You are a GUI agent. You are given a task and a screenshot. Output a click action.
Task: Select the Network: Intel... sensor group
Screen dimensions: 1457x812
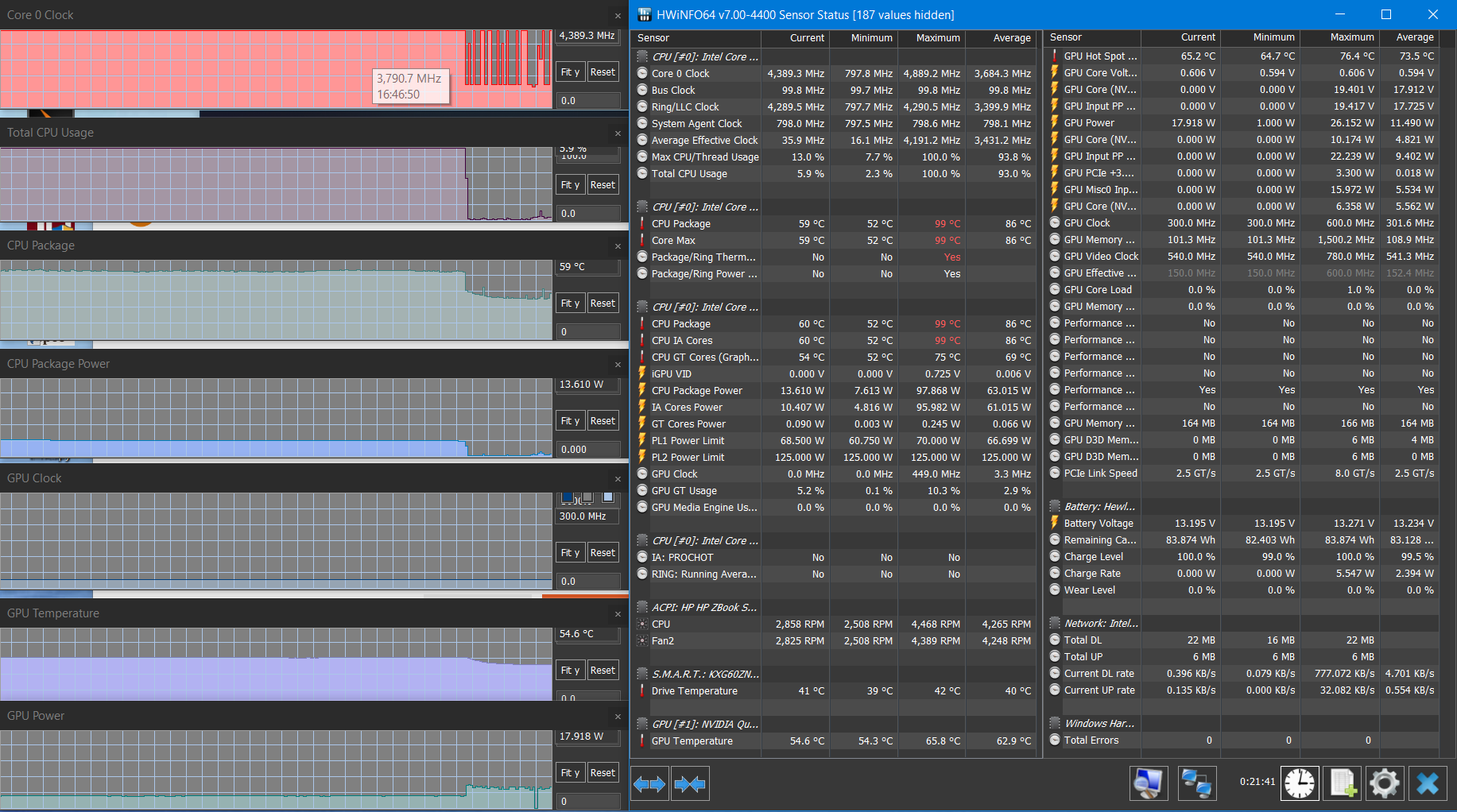tap(1242, 623)
